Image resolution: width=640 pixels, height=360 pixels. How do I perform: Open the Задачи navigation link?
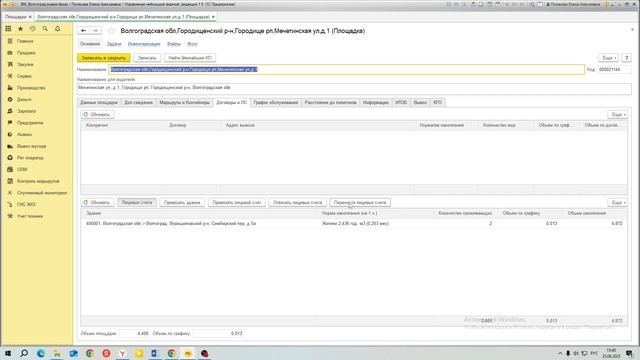(x=114, y=44)
